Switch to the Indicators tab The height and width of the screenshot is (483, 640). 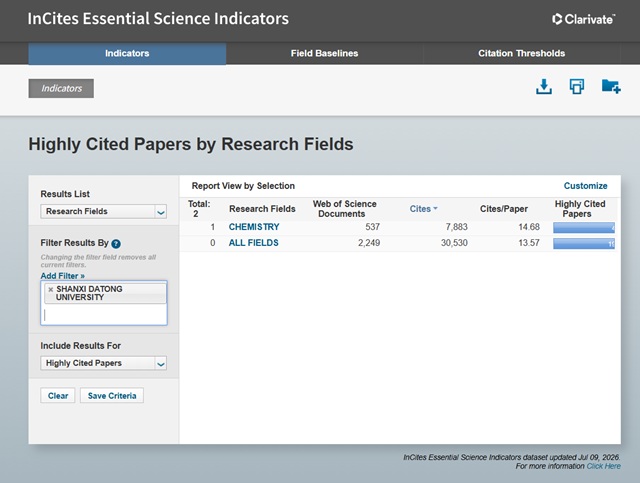coord(127,53)
